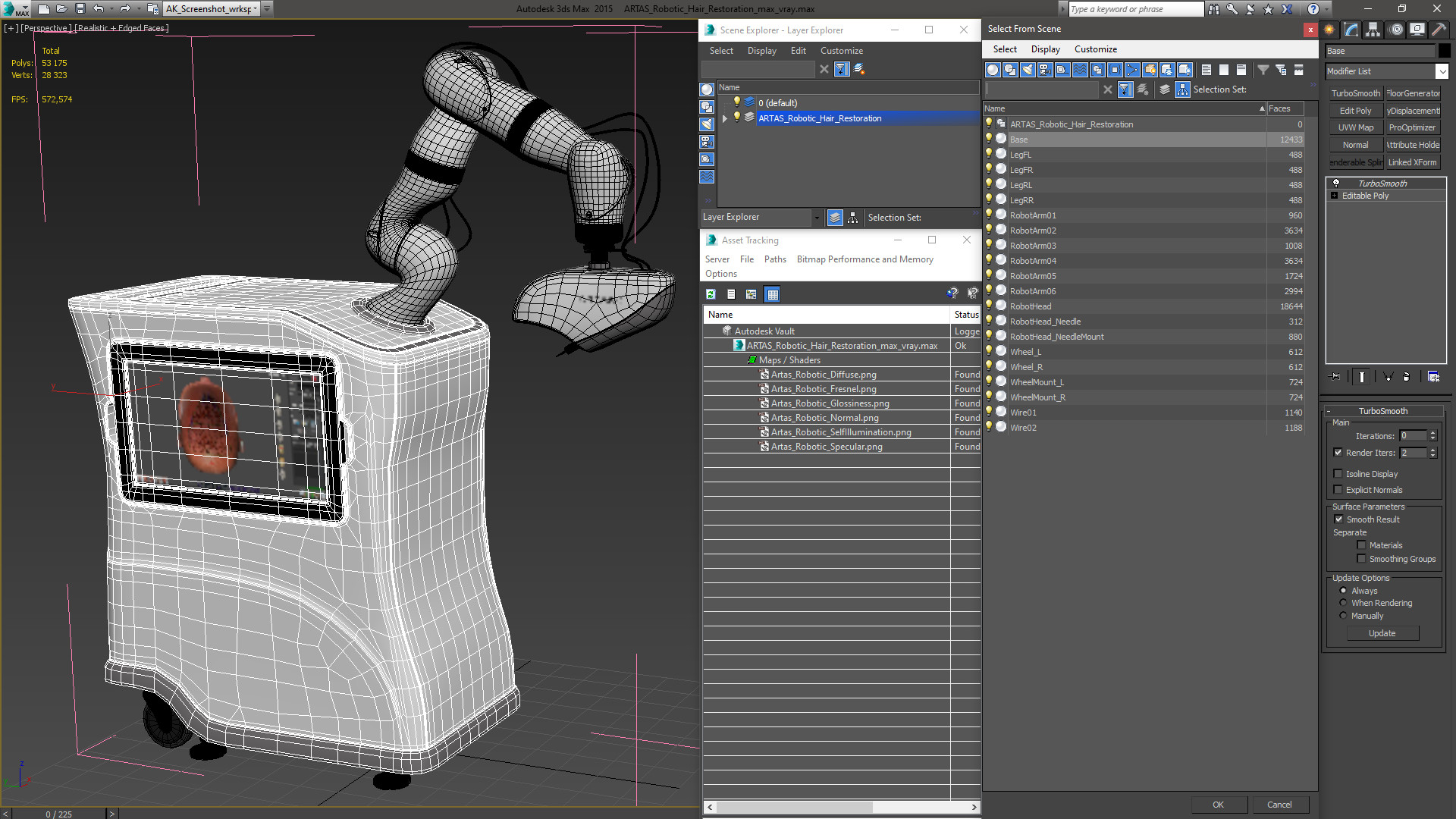Screen dimensions: 1456x819
Task: Click the Pin Stack icon
Action: [x=1335, y=377]
